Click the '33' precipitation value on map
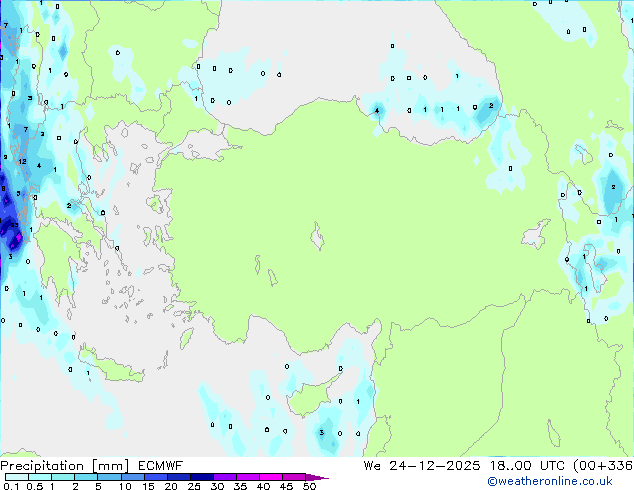This screenshot has height=490, width=634. (x=15, y=225)
